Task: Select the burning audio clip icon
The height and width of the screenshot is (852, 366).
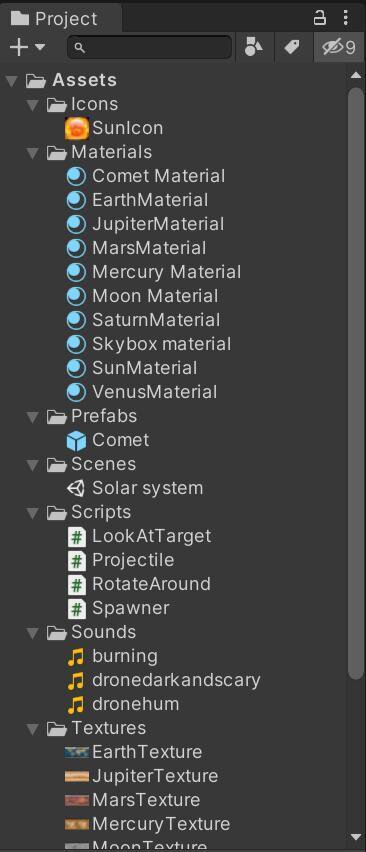Action: point(76,657)
